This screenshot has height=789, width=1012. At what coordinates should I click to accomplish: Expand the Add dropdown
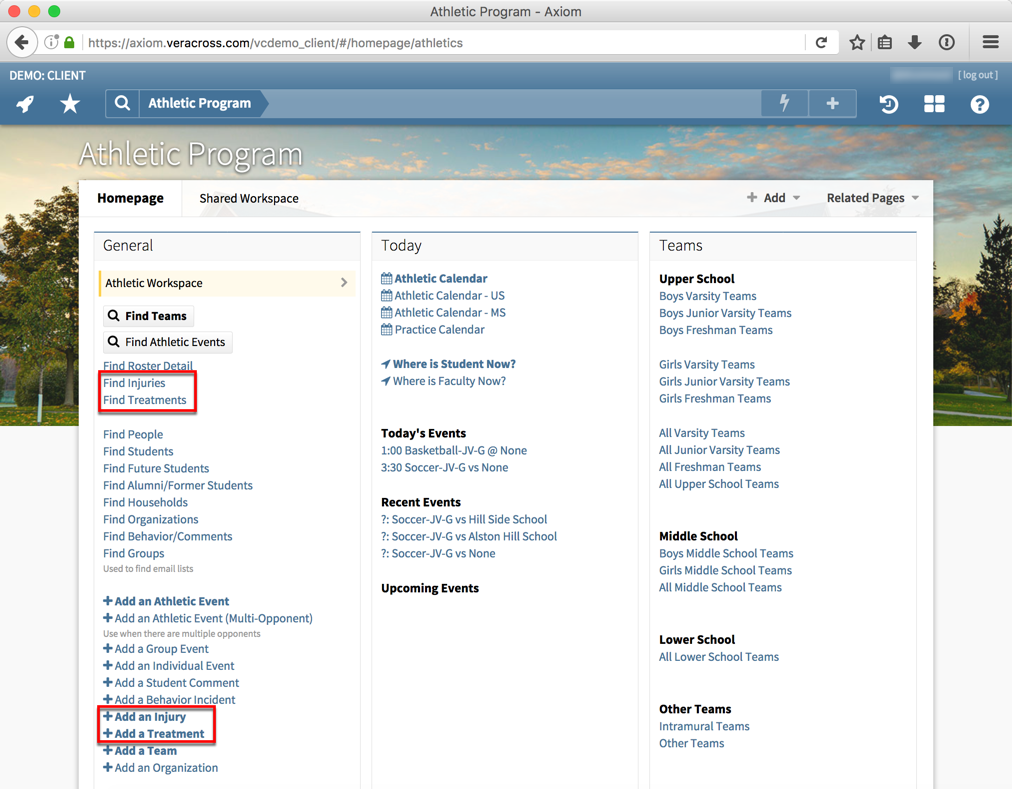coord(774,198)
